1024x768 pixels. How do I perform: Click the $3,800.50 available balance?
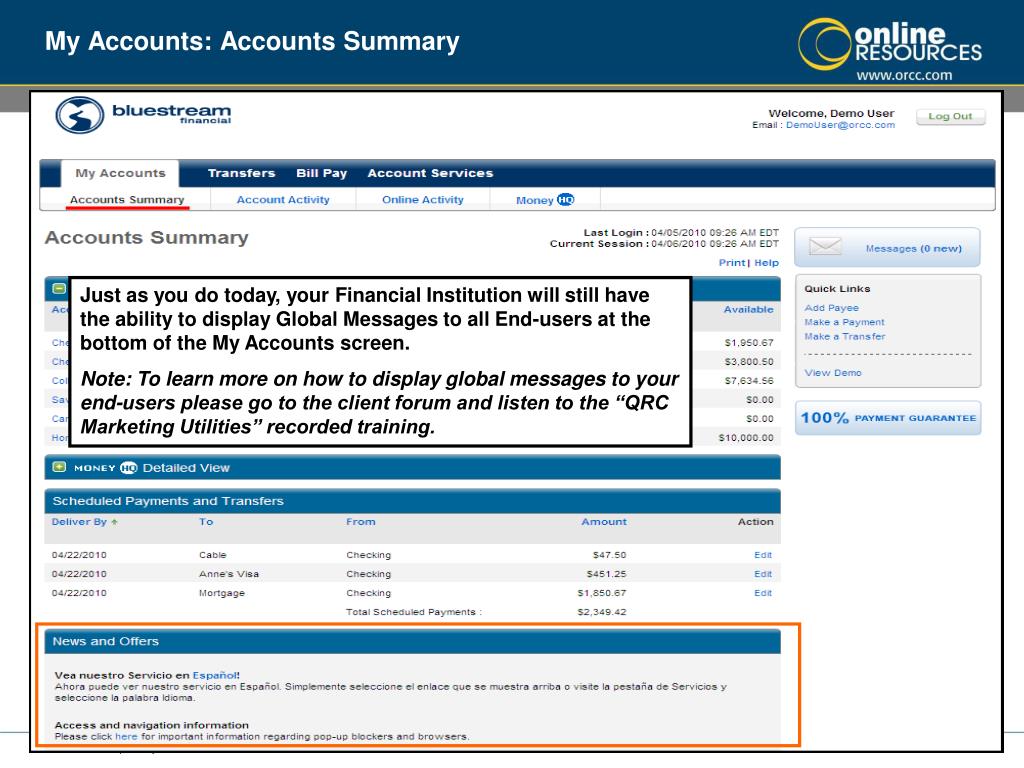click(x=749, y=362)
